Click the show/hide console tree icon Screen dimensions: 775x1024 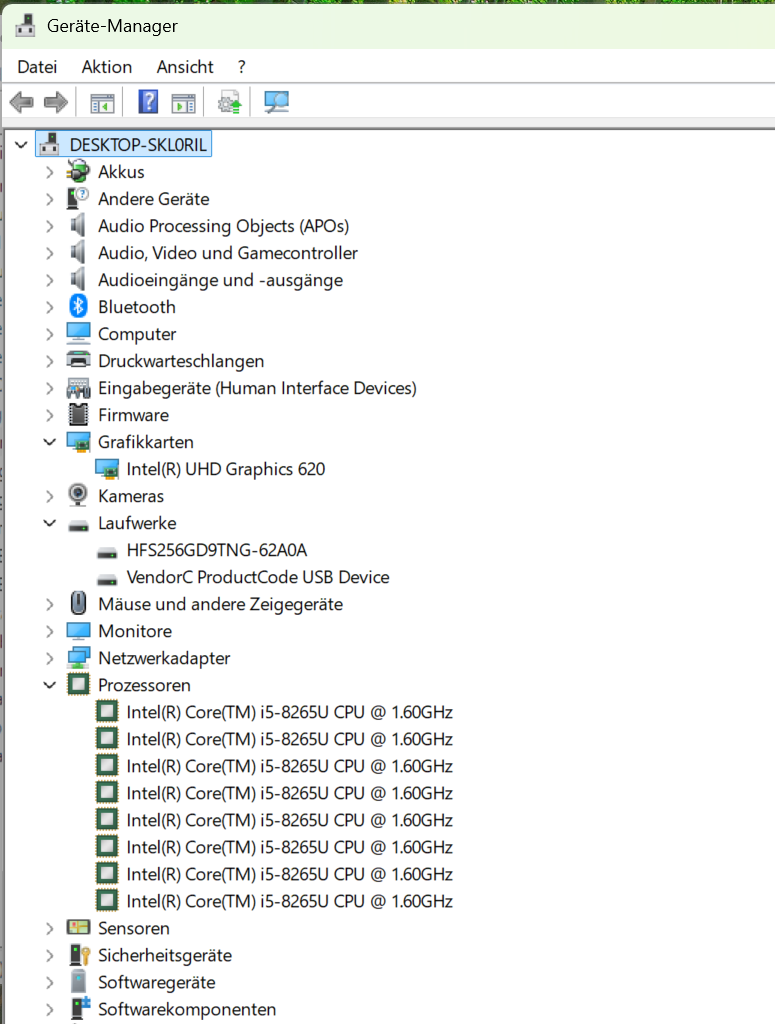(102, 103)
